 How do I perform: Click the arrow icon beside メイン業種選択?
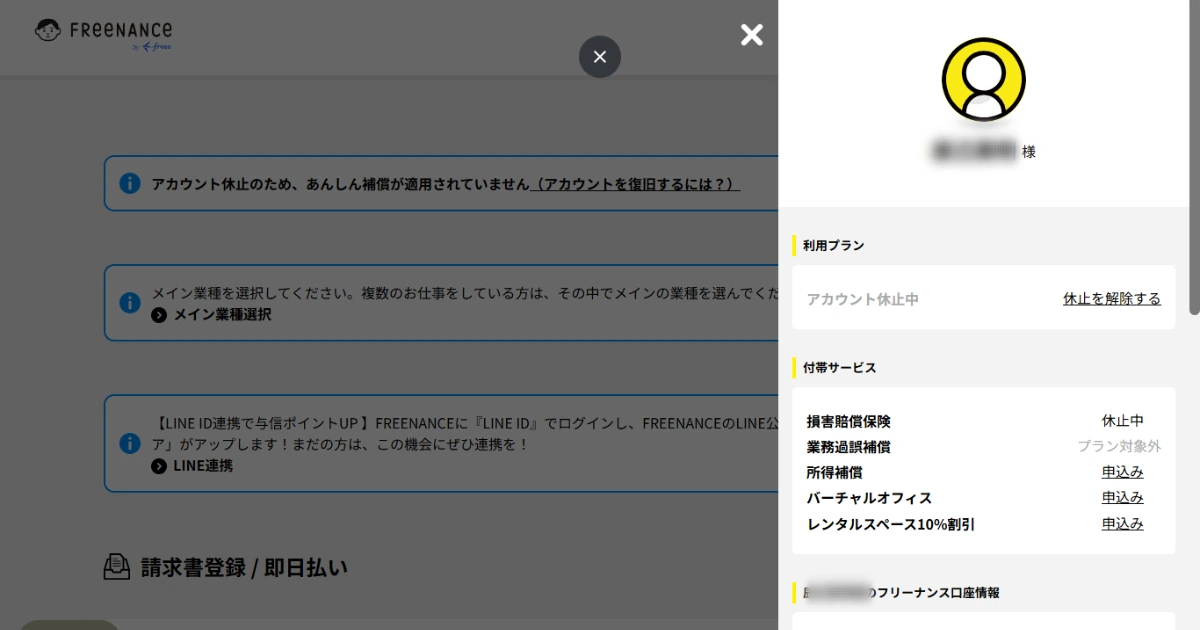pos(159,315)
